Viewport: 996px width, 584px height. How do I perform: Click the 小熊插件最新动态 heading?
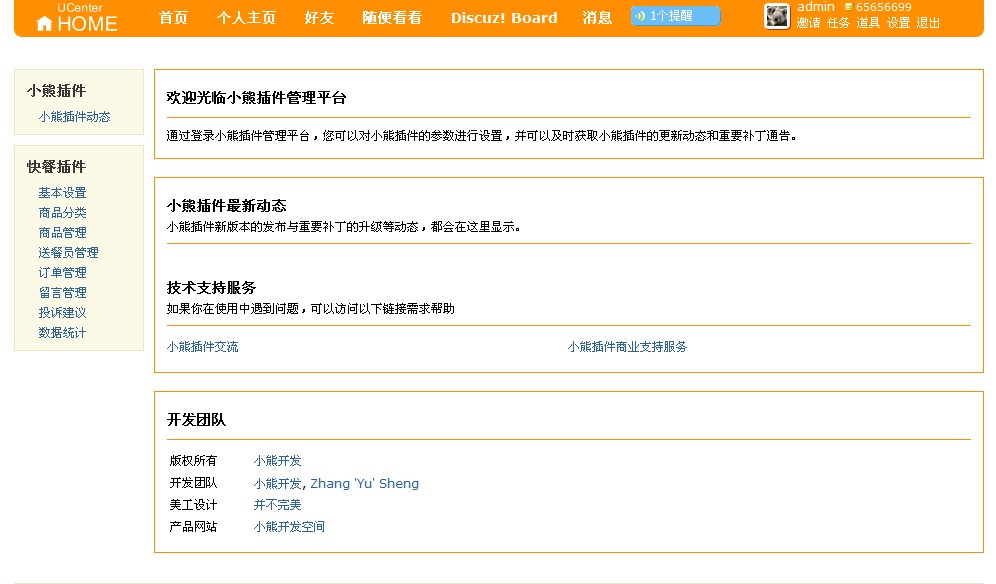point(227,206)
